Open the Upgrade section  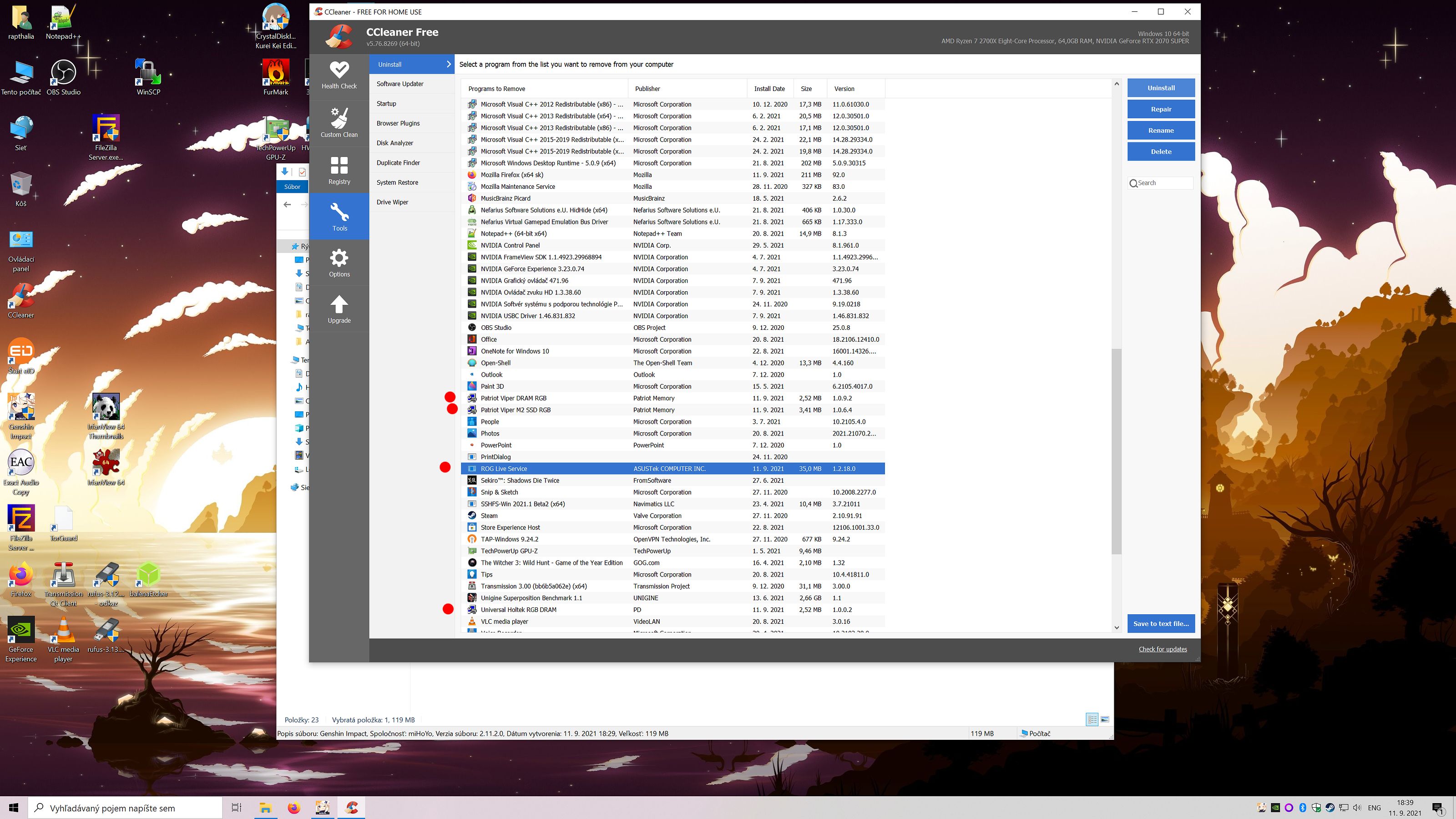(339, 309)
